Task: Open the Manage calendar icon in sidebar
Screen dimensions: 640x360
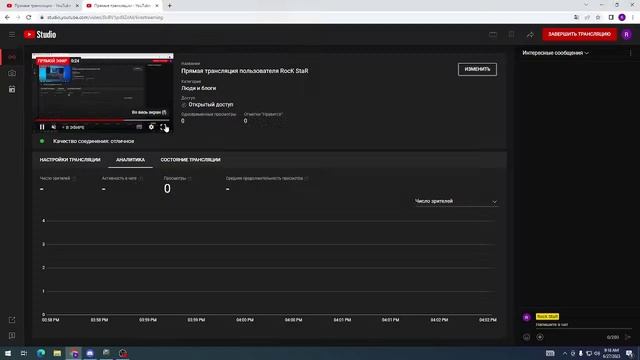Action: pos(12,89)
